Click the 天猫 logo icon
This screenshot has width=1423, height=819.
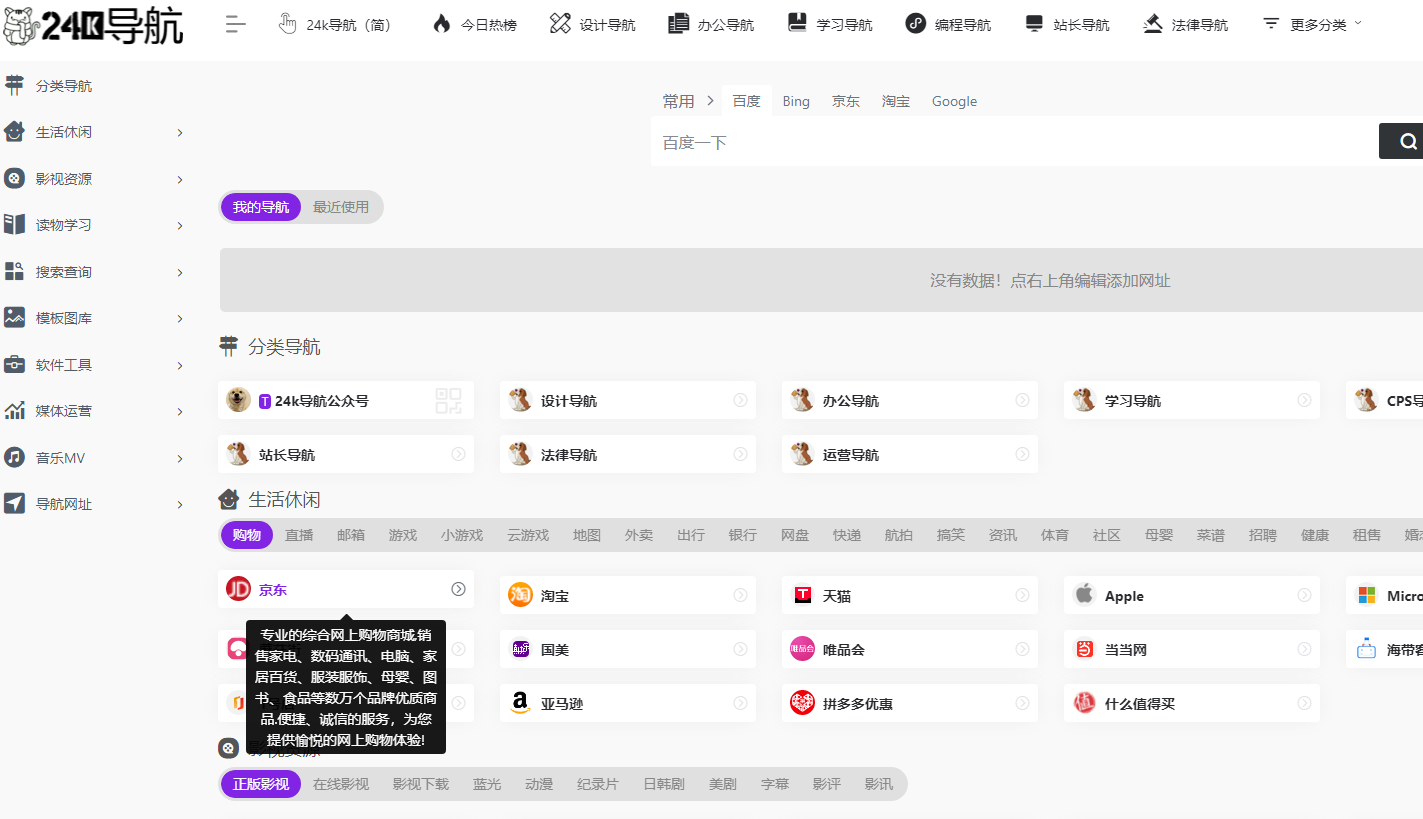pos(802,595)
